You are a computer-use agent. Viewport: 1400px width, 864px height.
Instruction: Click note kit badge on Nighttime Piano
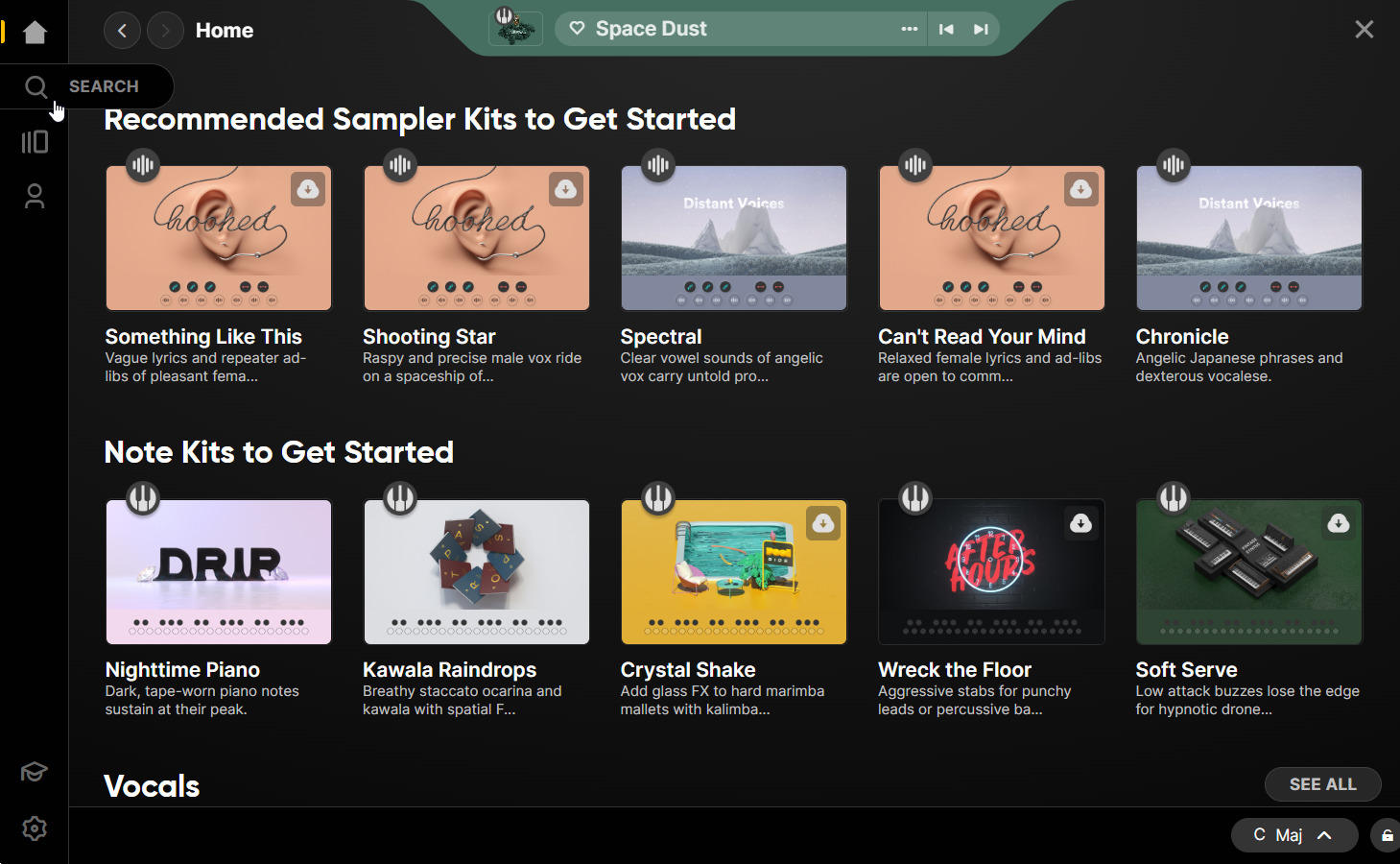pos(143,498)
